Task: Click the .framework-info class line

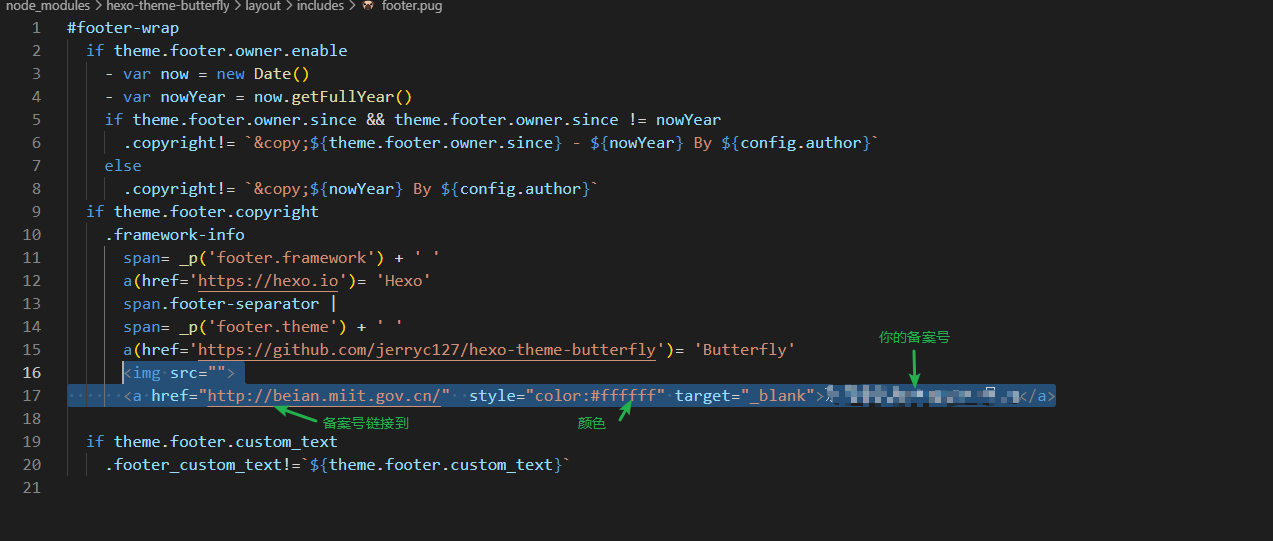Action: click(x=174, y=235)
